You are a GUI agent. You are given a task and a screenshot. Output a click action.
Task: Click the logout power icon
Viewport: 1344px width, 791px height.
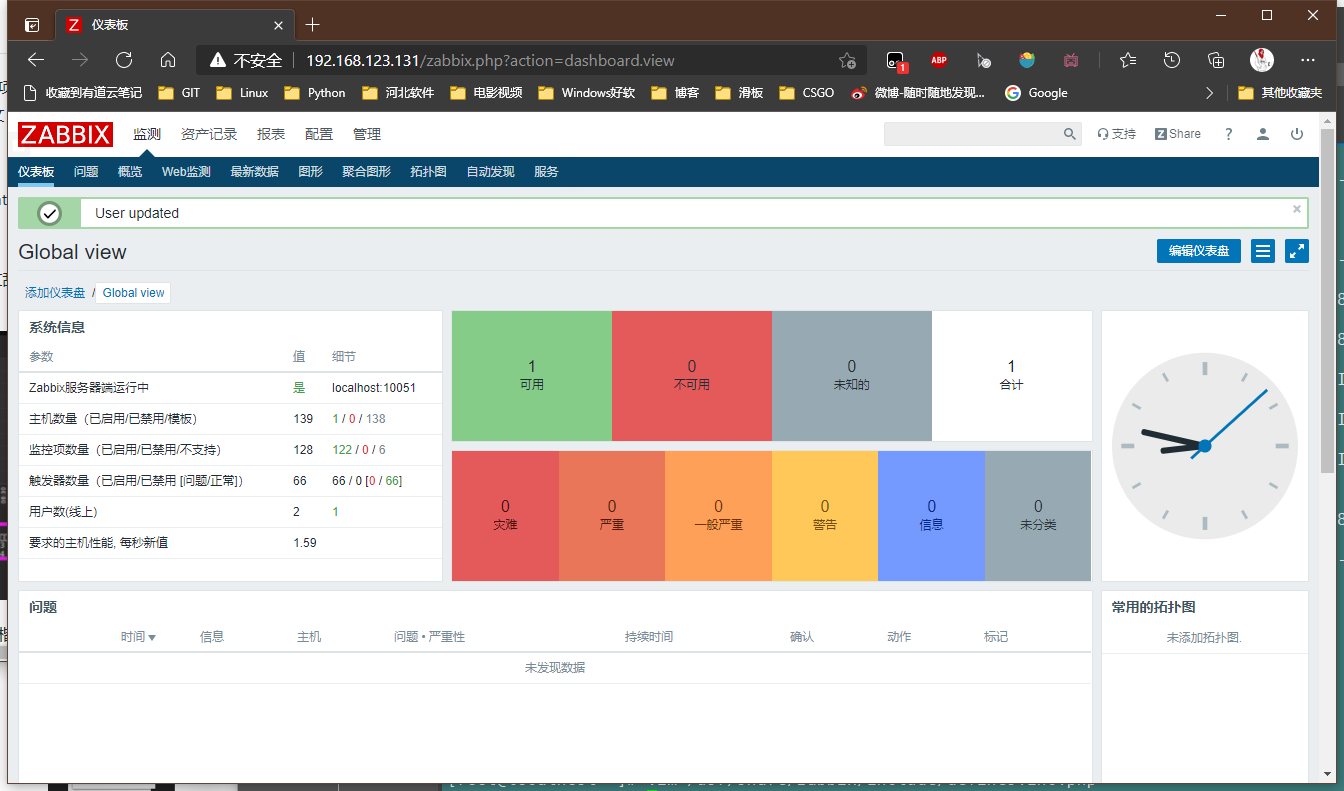(1297, 134)
